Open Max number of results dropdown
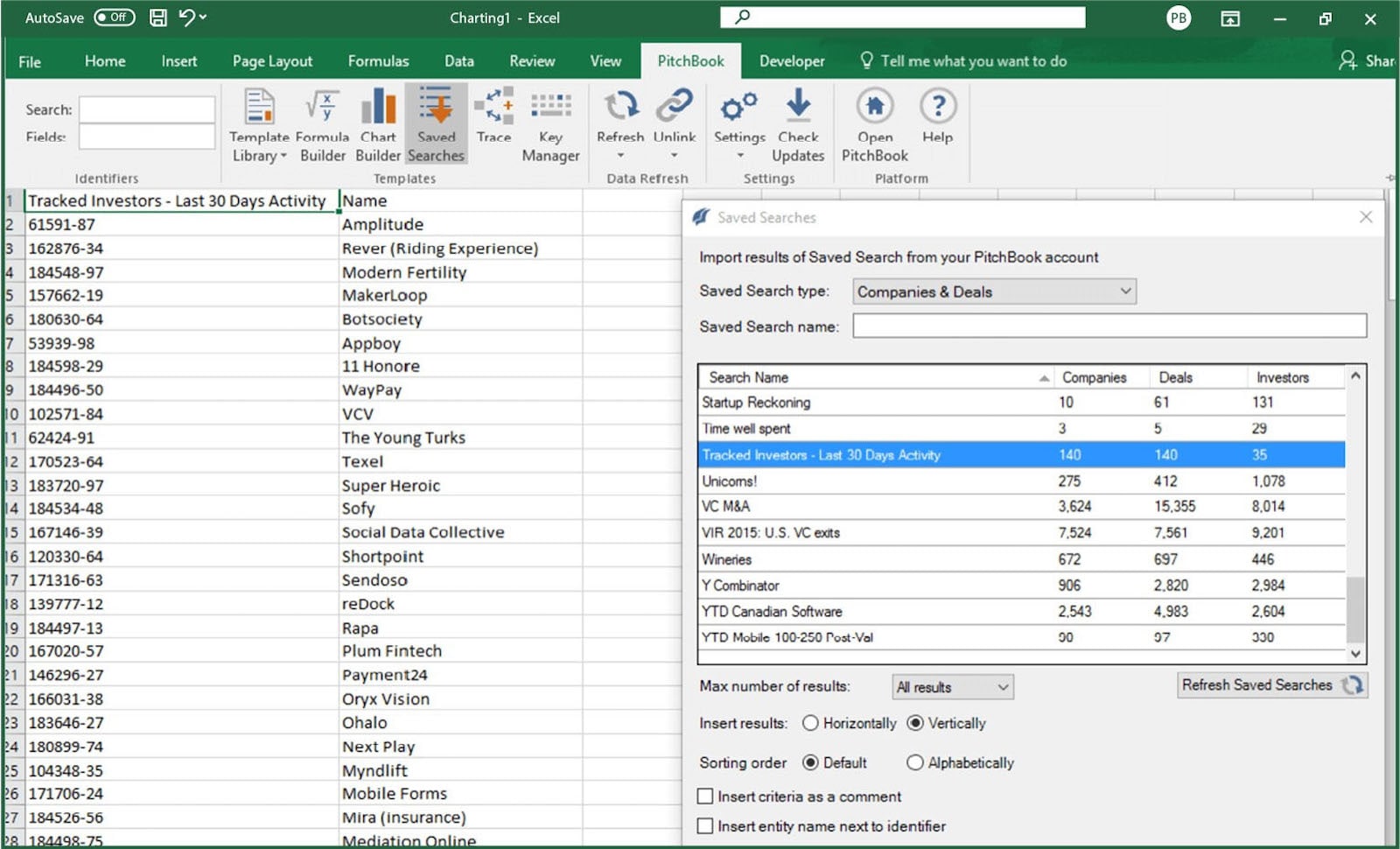This screenshot has width=1400, height=849. tap(952, 687)
